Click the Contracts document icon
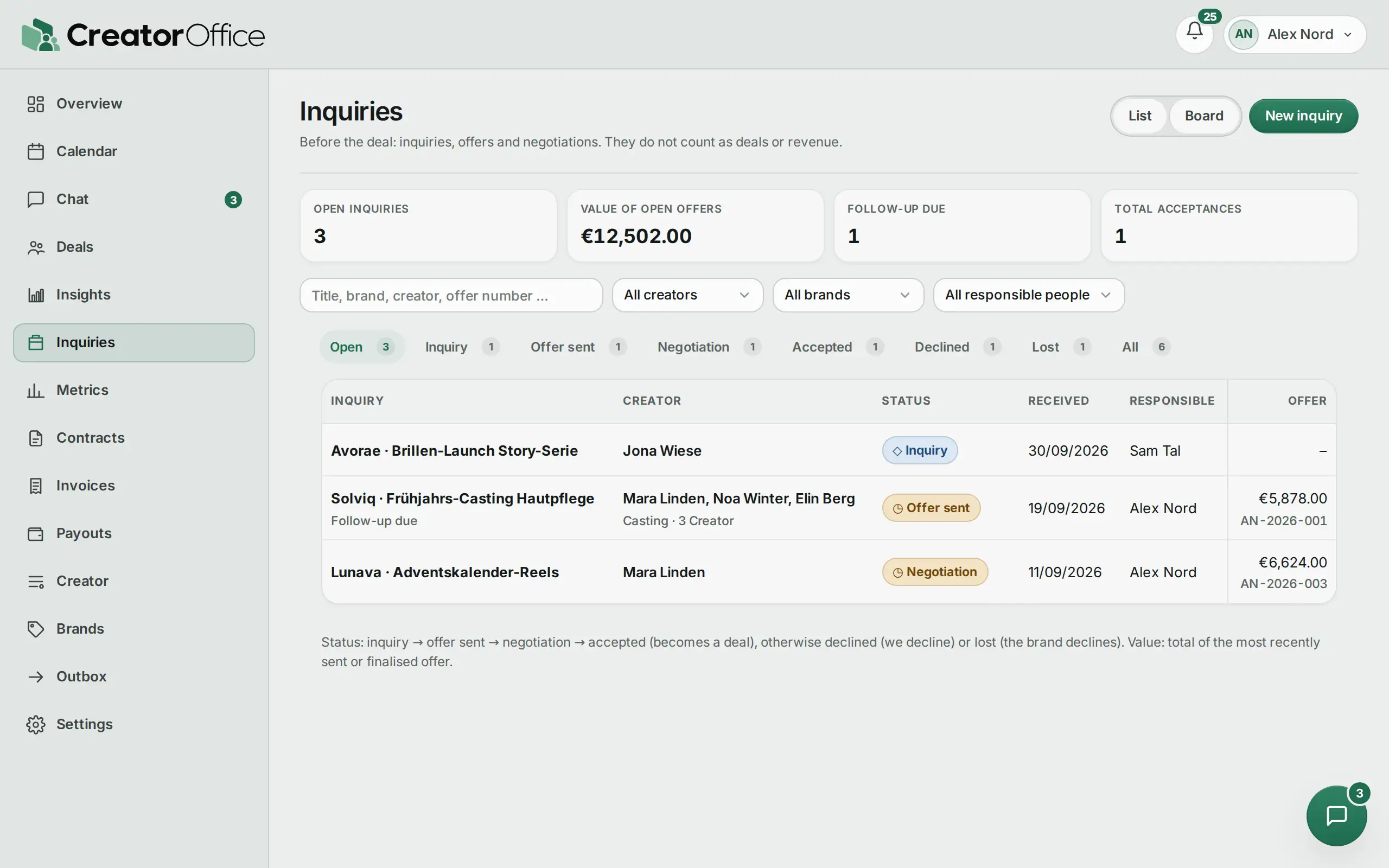 (36, 438)
